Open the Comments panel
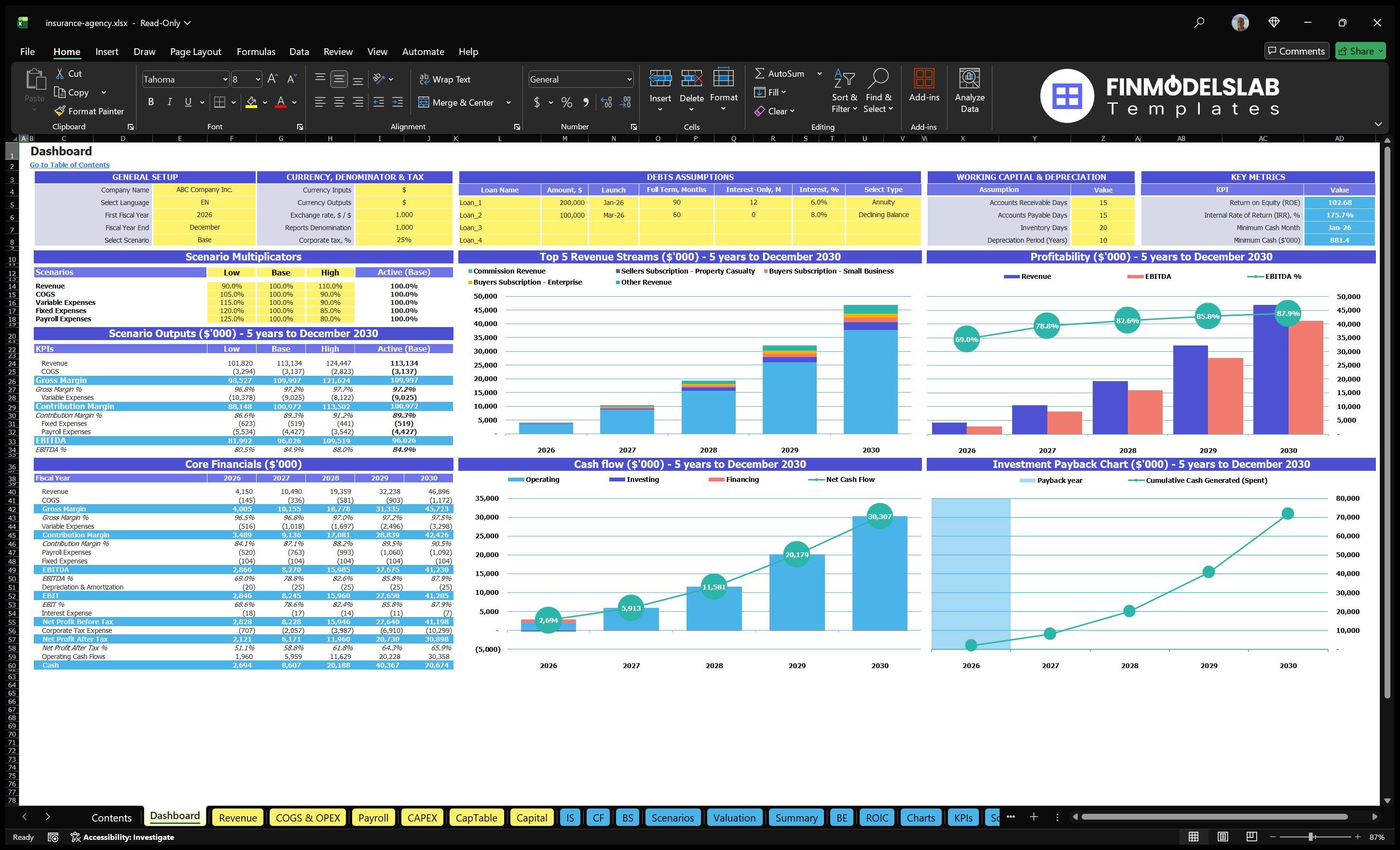This screenshot has height=850, width=1400. coord(1297,51)
